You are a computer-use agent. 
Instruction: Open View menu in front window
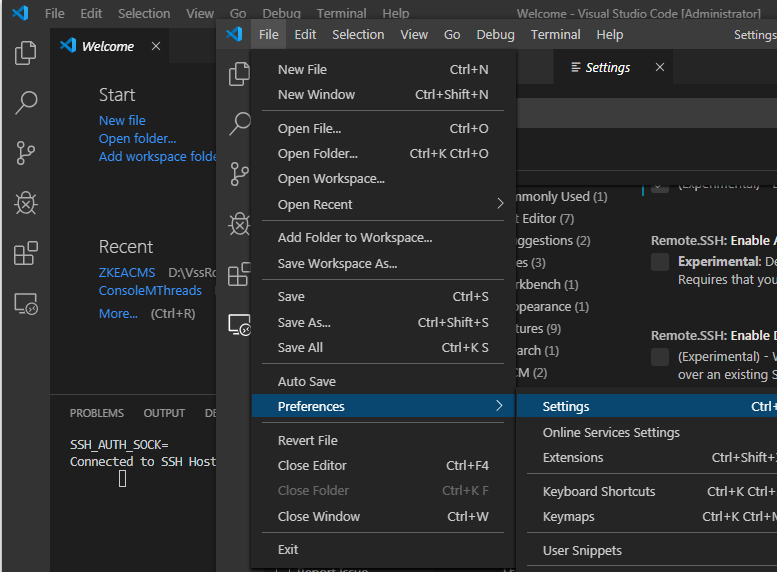point(414,35)
